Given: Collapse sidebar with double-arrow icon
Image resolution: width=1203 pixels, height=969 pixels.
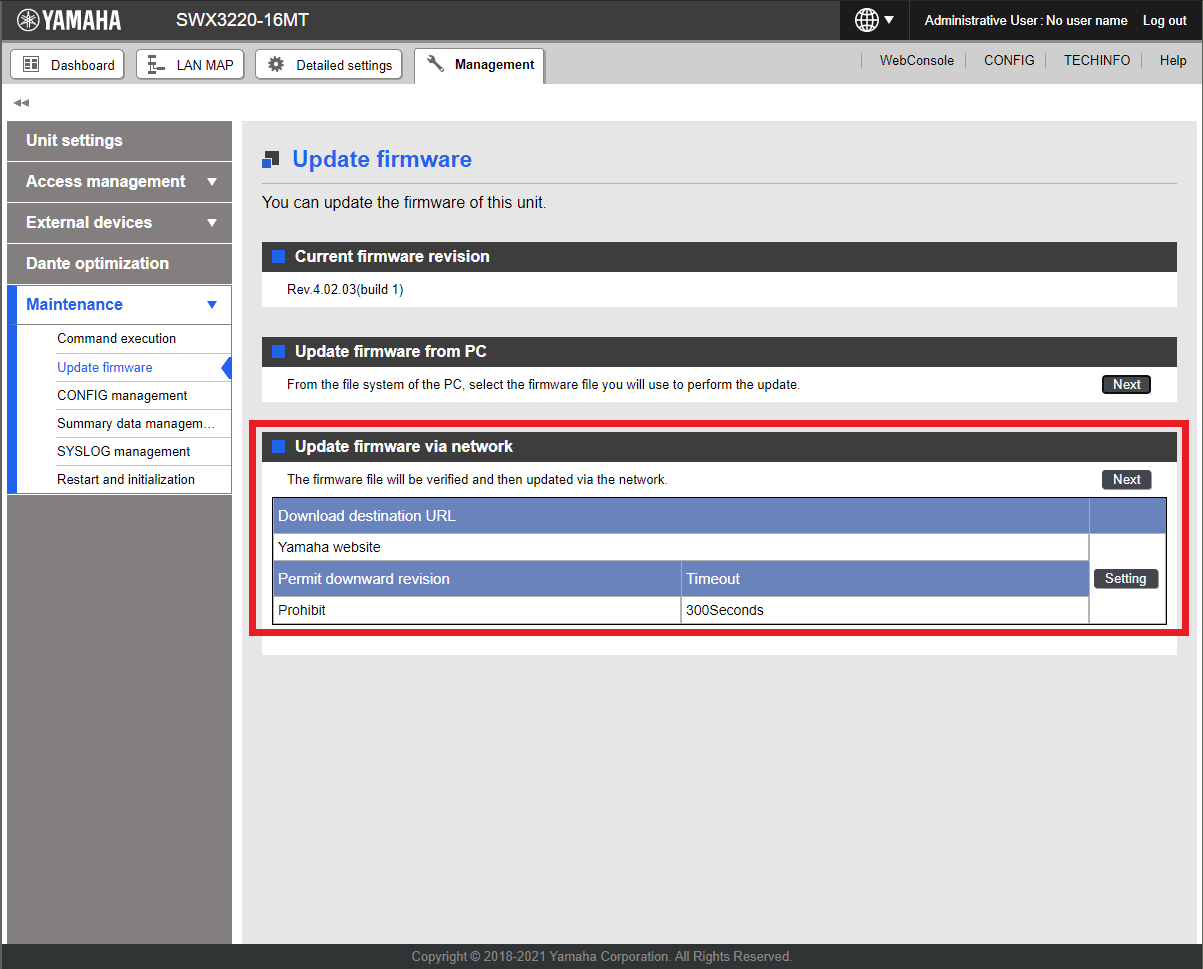Looking at the screenshot, I should [21, 103].
